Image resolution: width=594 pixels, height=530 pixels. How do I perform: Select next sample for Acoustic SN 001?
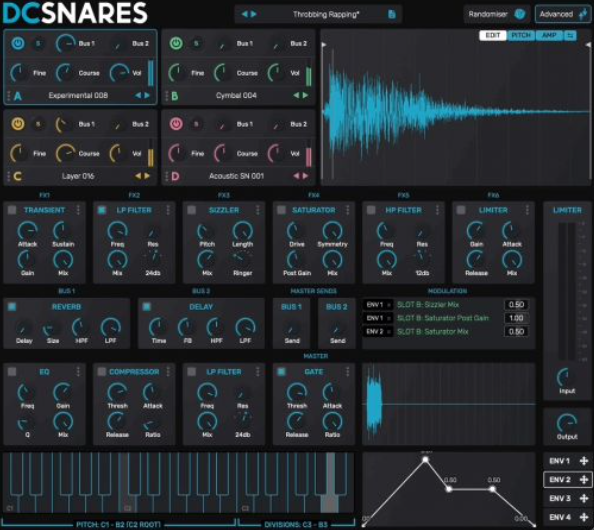tap(305, 176)
